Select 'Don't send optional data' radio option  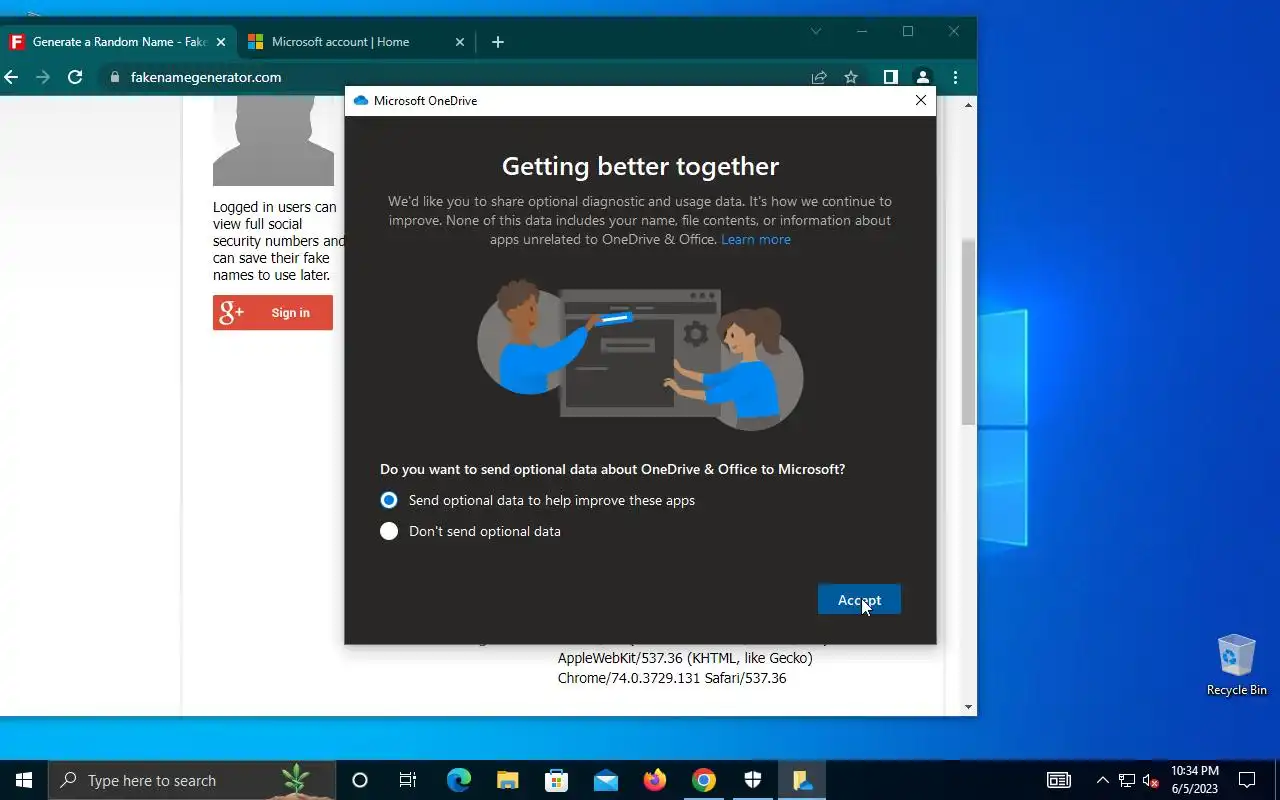[x=389, y=531]
